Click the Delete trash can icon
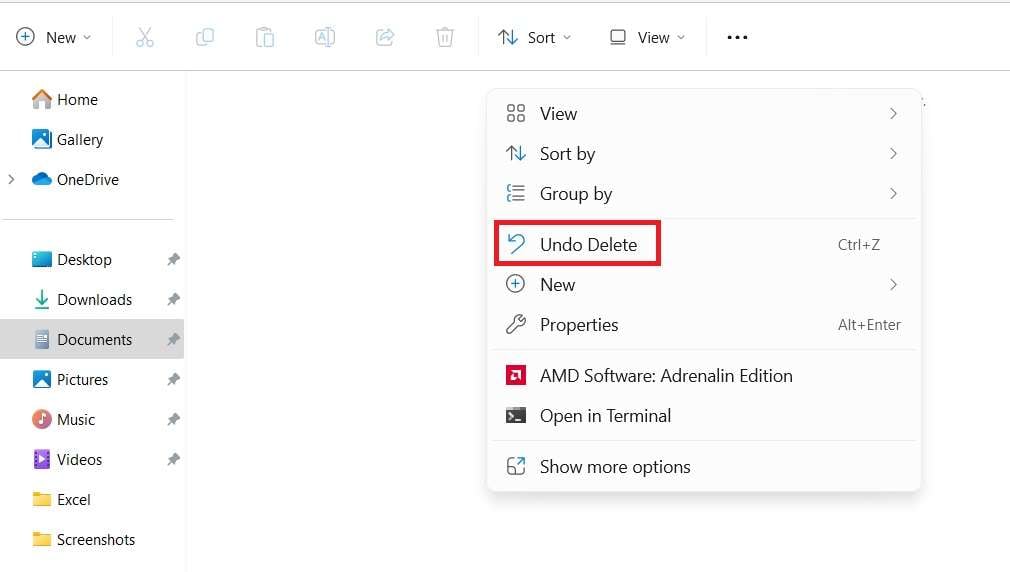 pyautogui.click(x=444, y=37)
